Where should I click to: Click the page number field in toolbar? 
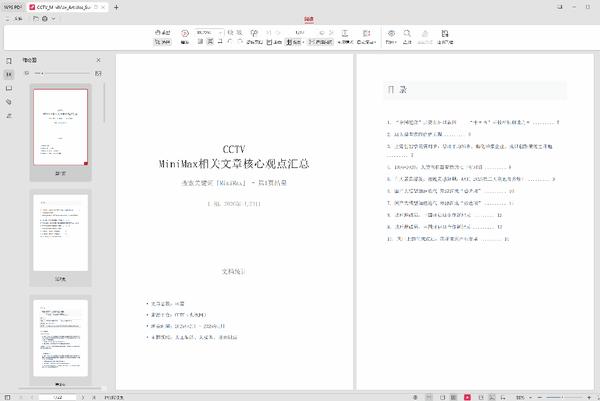click(301, 33)
